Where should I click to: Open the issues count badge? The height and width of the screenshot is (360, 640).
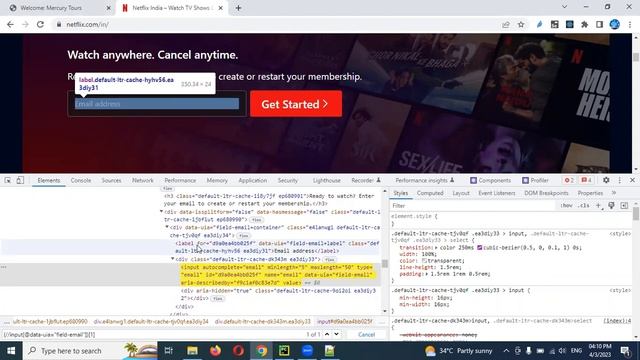coord(586,180)
